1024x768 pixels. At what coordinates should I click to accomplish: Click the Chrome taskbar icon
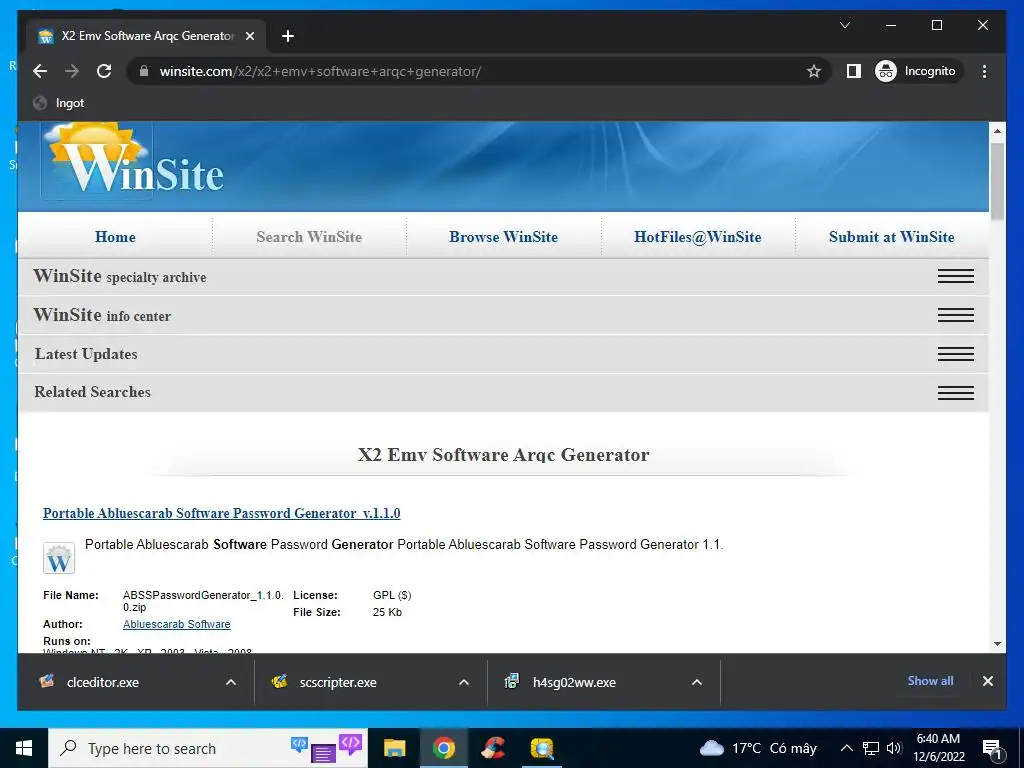coord(443,748)
